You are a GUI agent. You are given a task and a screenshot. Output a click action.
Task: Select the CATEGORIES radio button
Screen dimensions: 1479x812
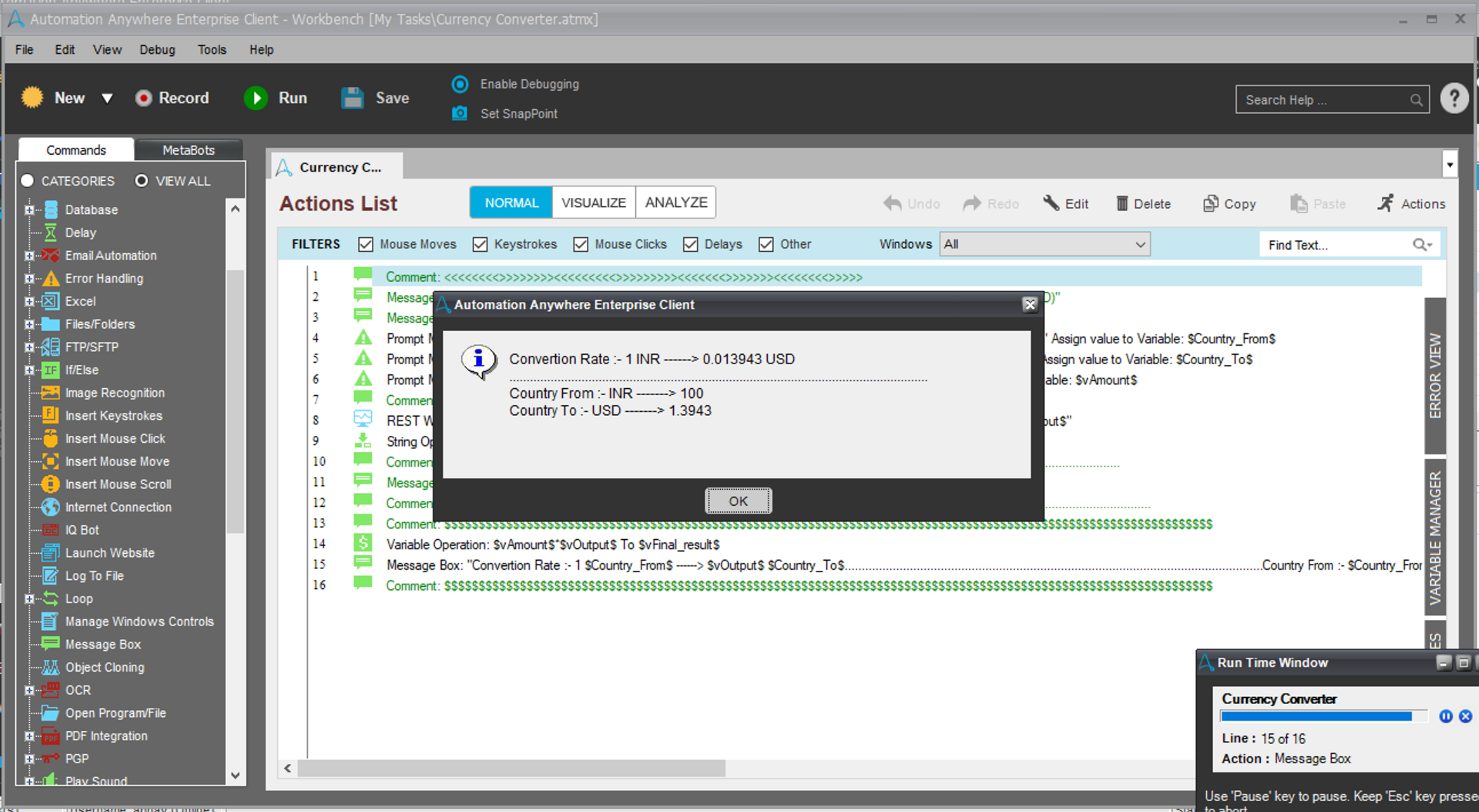pyautogui.click(x=27, y=181)
